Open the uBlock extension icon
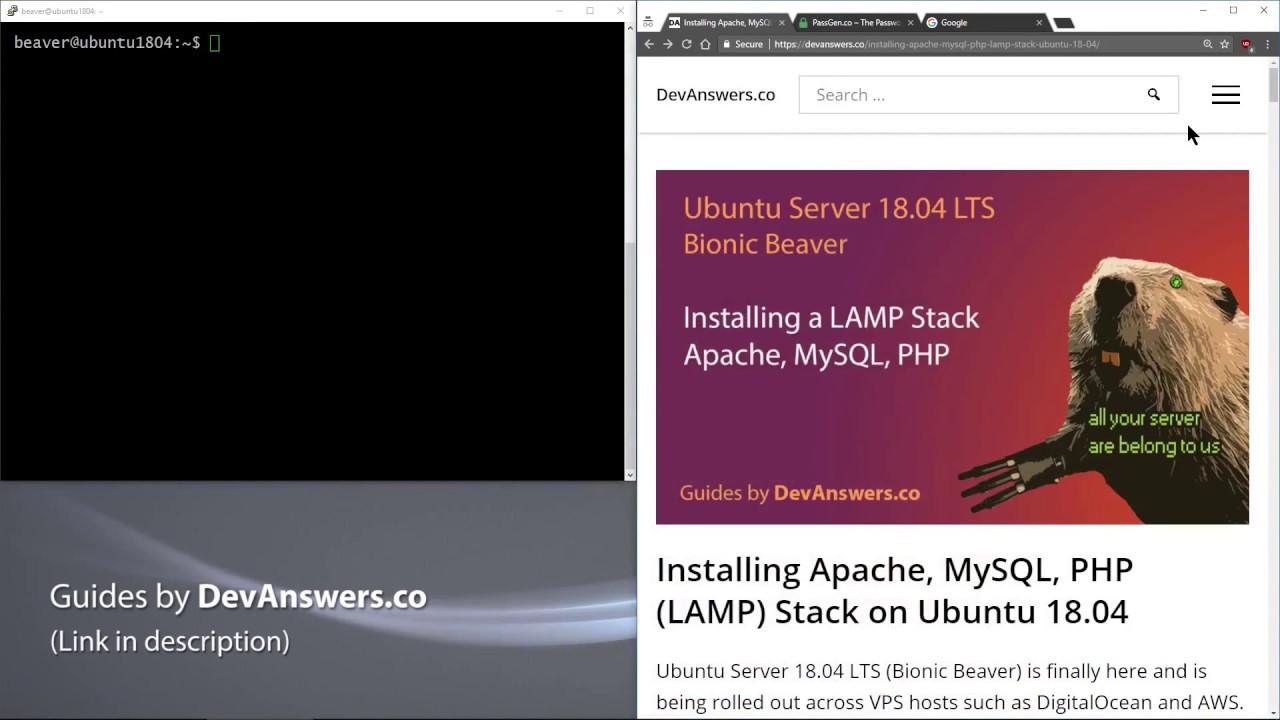This screenshot has width=1280, height=720. point(1246,44)
